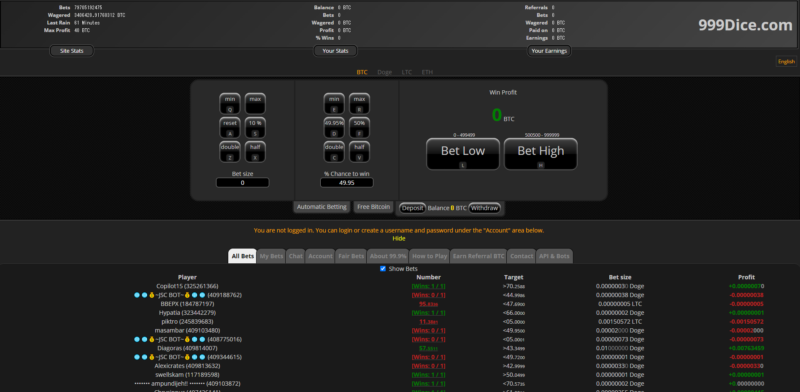Double the bet size
Screen dimensions: 800x392
(x=230, y=152)
